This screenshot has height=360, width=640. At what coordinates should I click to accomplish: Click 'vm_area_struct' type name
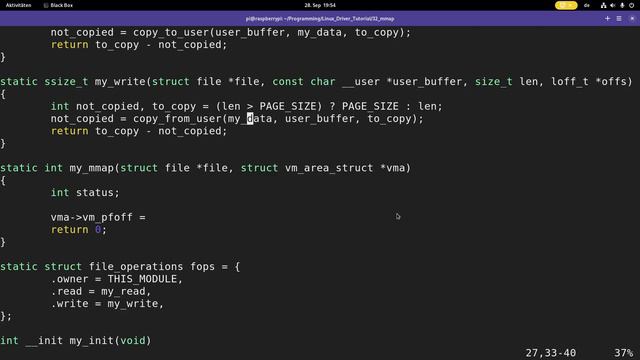[329, 168]
